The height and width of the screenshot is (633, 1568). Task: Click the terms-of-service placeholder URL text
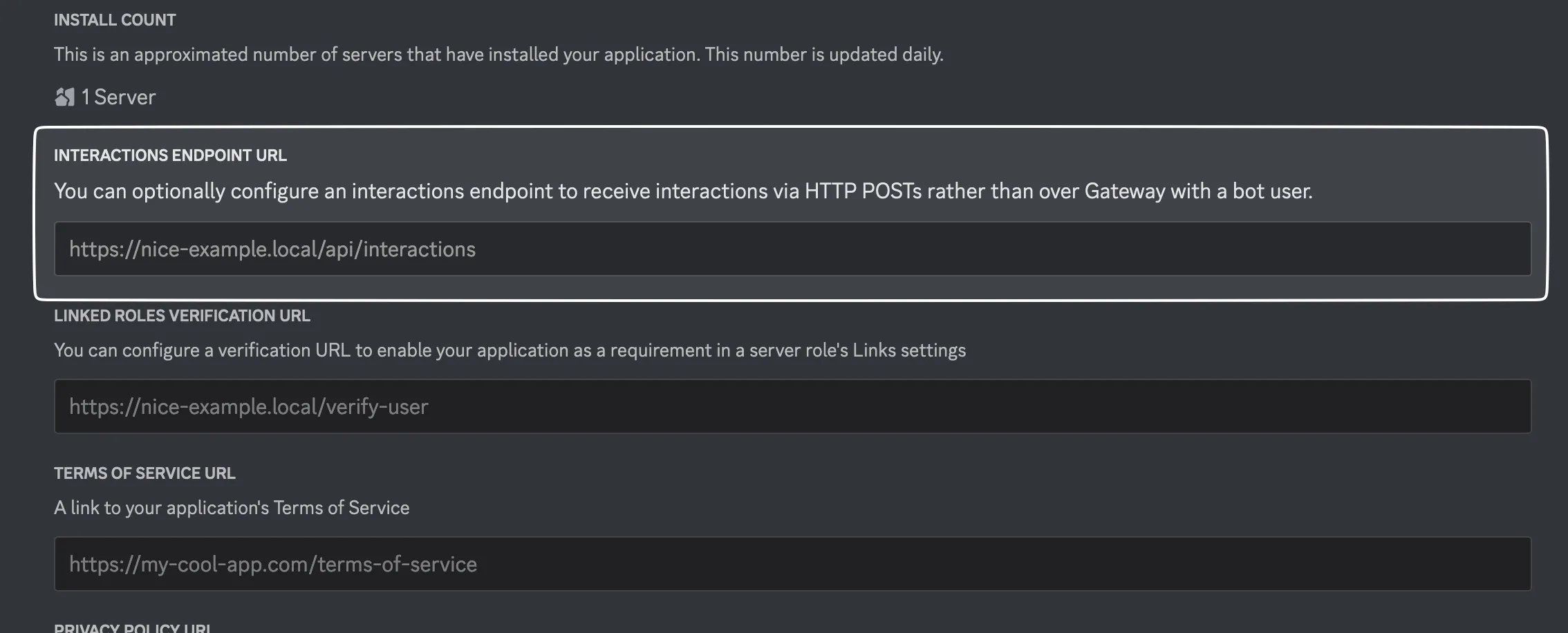(x=272, y=563)
